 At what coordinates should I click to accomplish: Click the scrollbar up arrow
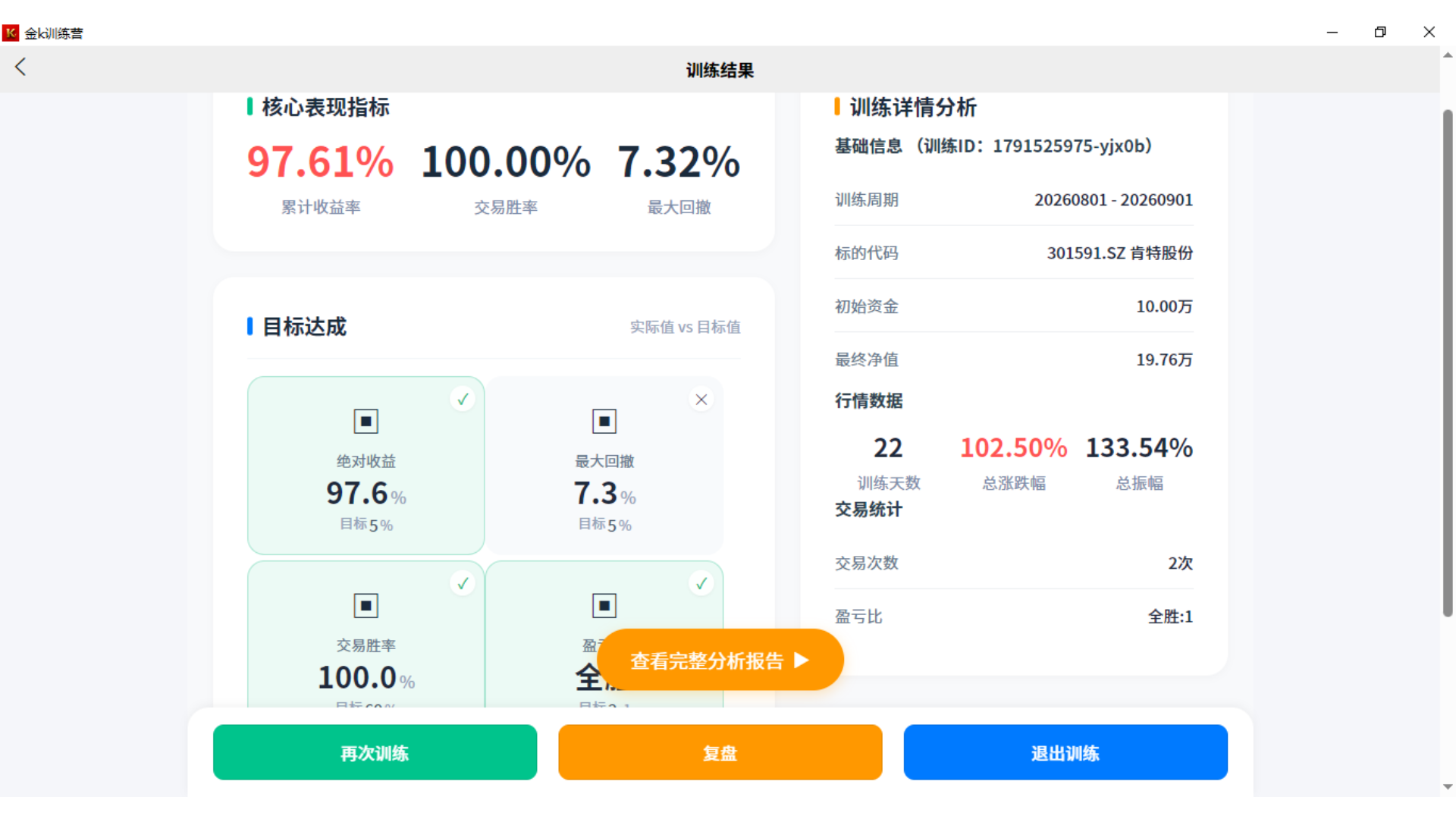coord(1447,55)
